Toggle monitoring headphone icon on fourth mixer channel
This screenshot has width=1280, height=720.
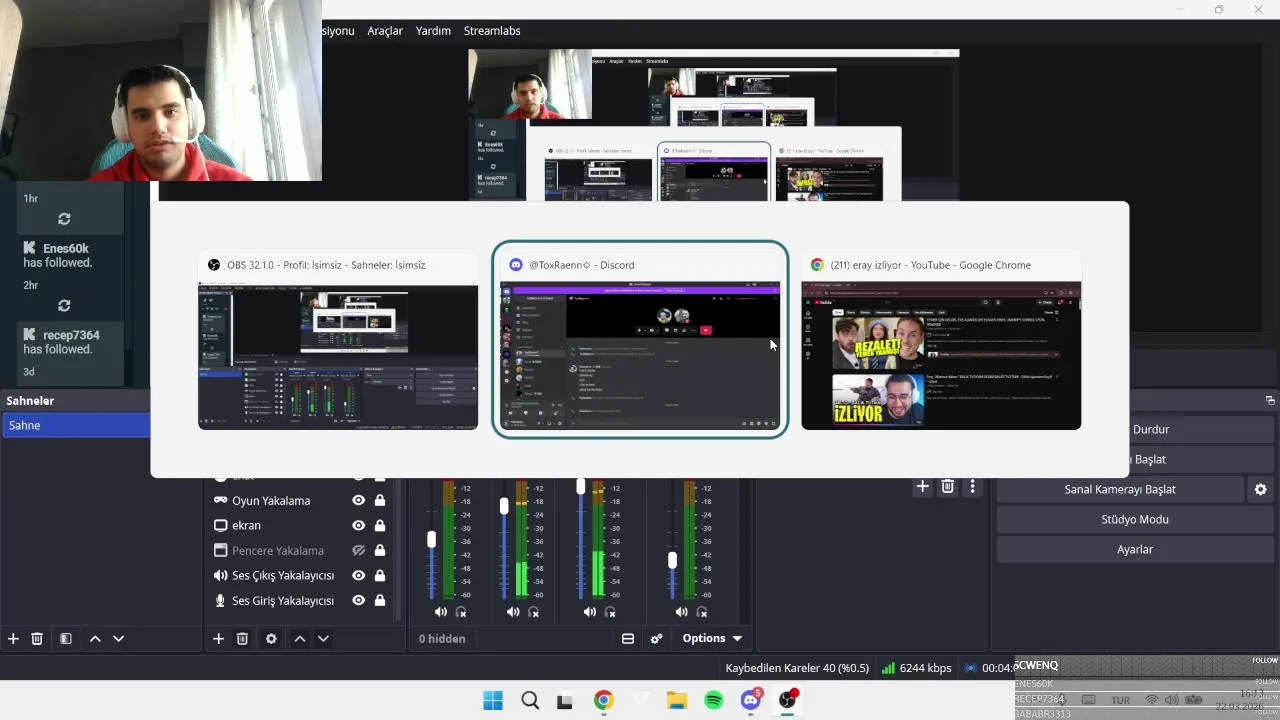(x=701, y=612)
